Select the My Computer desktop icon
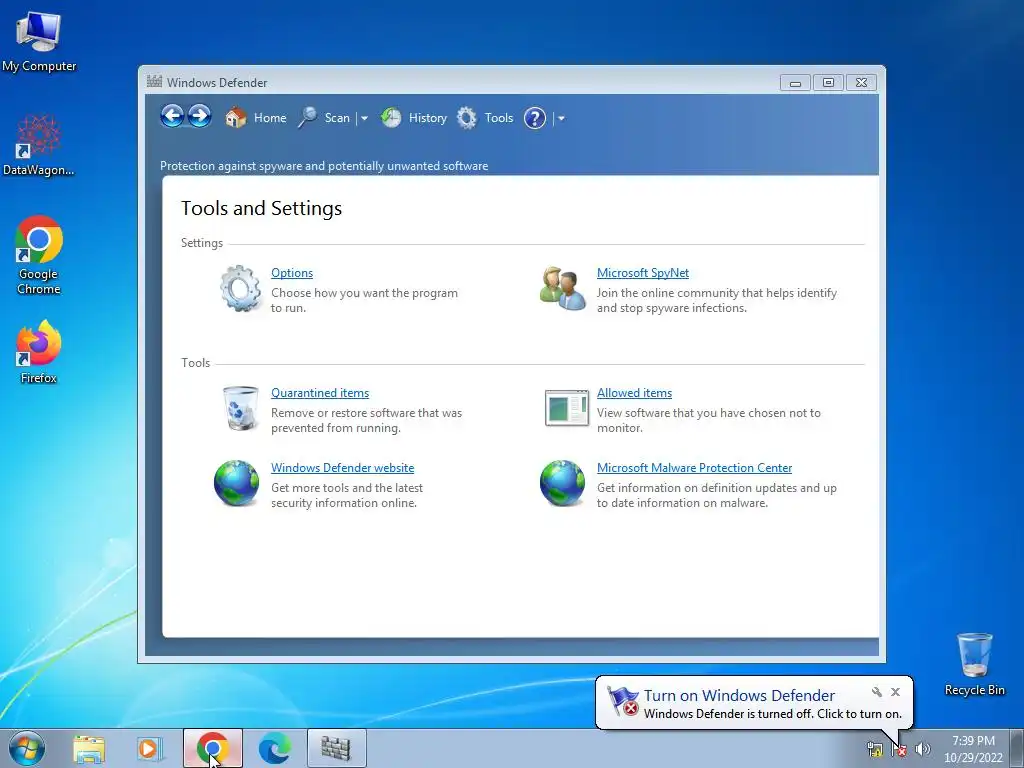Screen dimensions: 1024x768 coord(39,41)
